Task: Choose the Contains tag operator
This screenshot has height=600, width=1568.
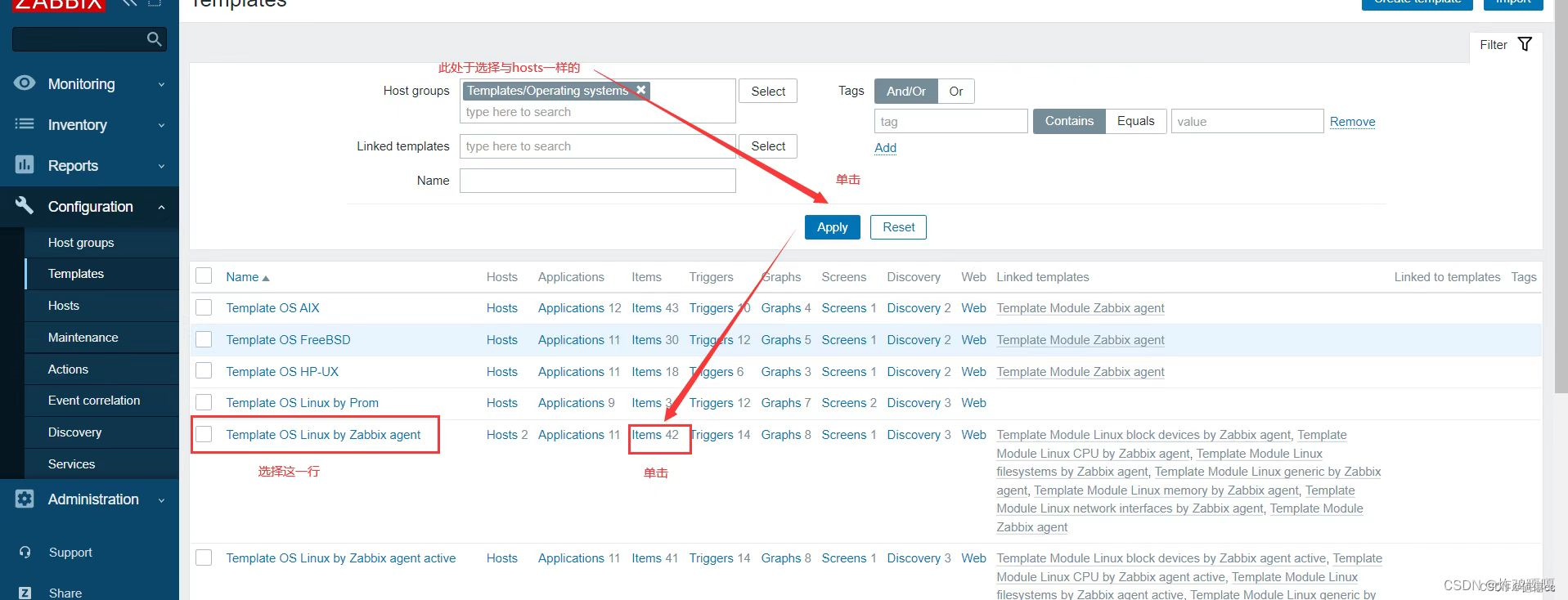Action: 1069,121
